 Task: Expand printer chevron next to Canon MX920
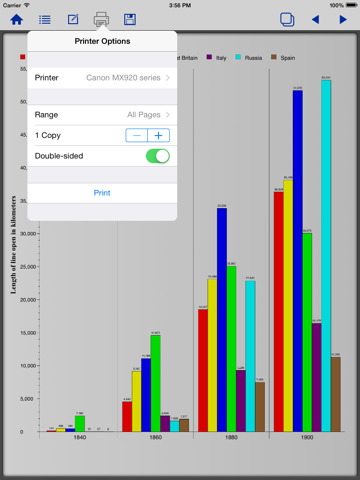[x=168, y=78]
